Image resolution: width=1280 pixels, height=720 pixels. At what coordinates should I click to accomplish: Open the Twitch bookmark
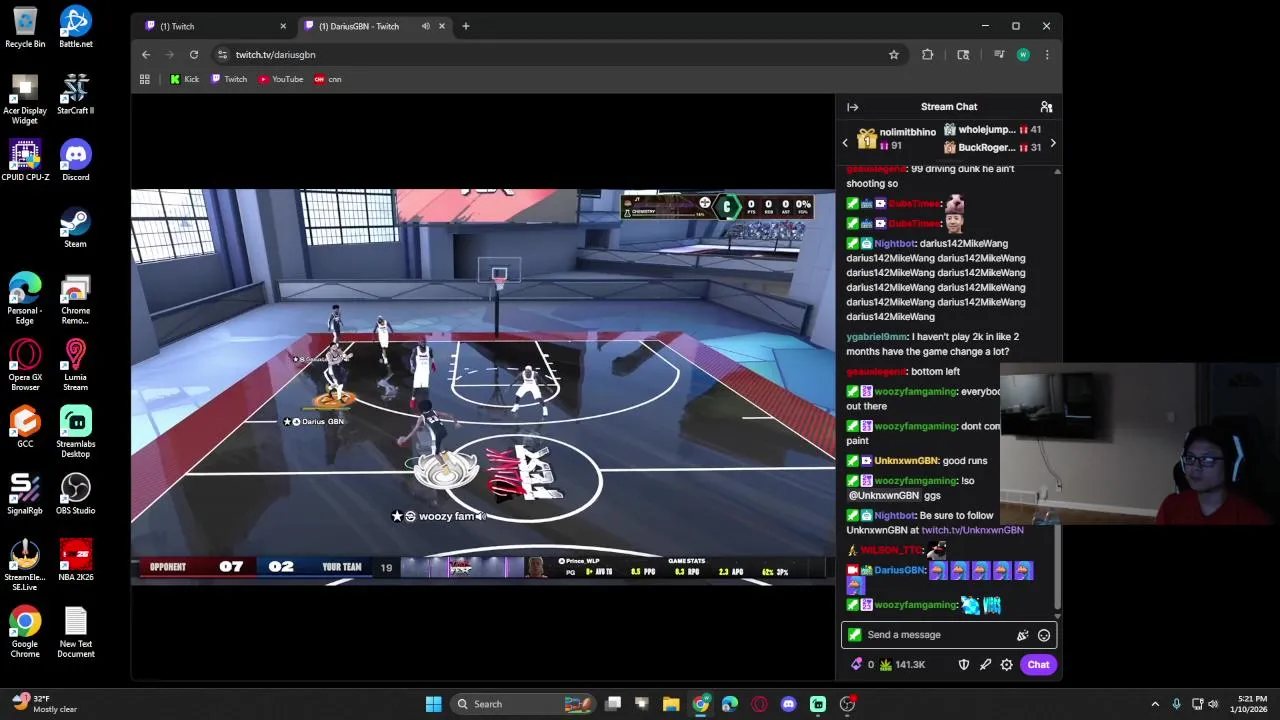click(x=229, y=79)
